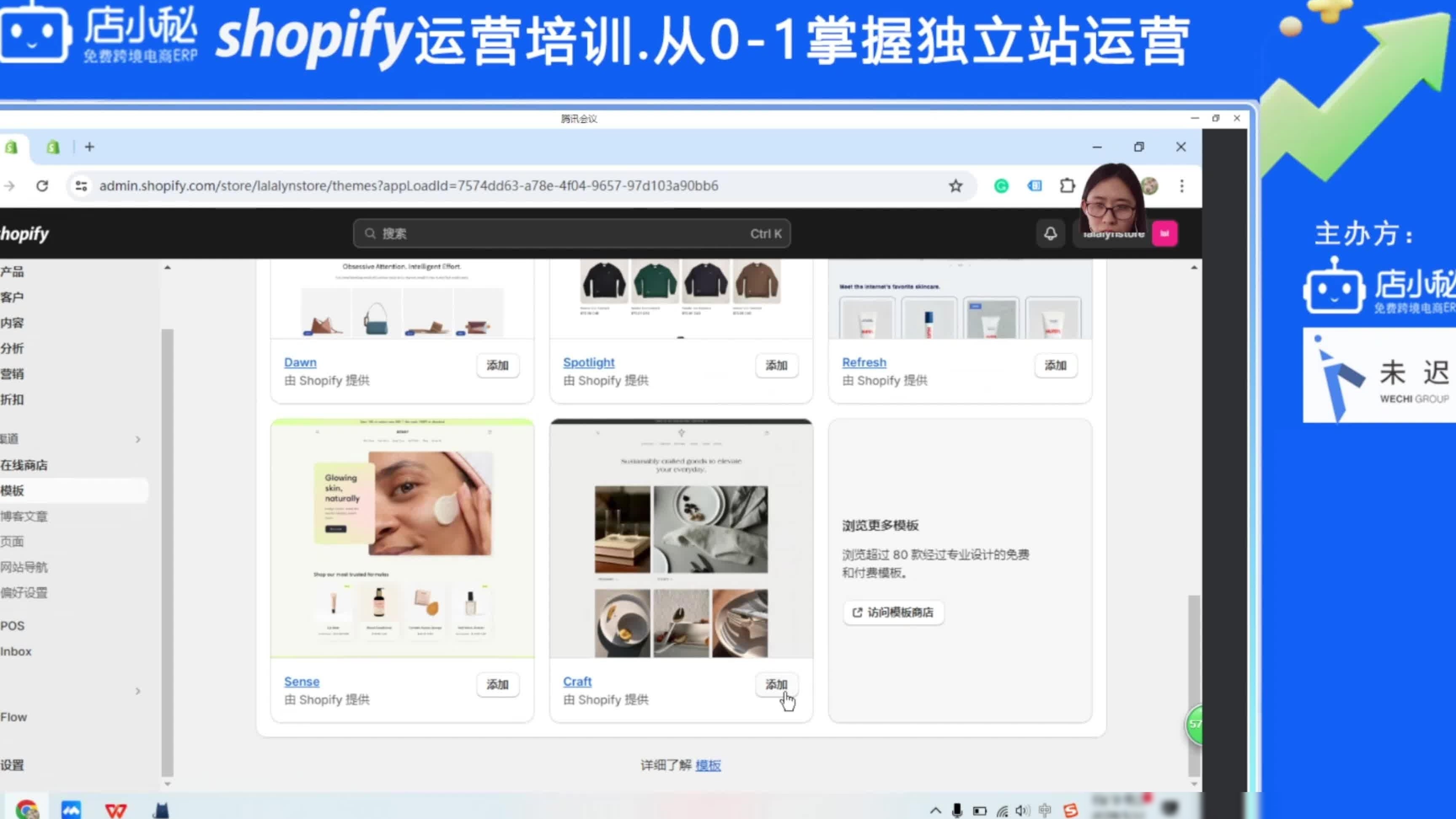Viewport: 1456px width, 819px height.
Task: Click the green floating 57 badge
Action: 1194,724
